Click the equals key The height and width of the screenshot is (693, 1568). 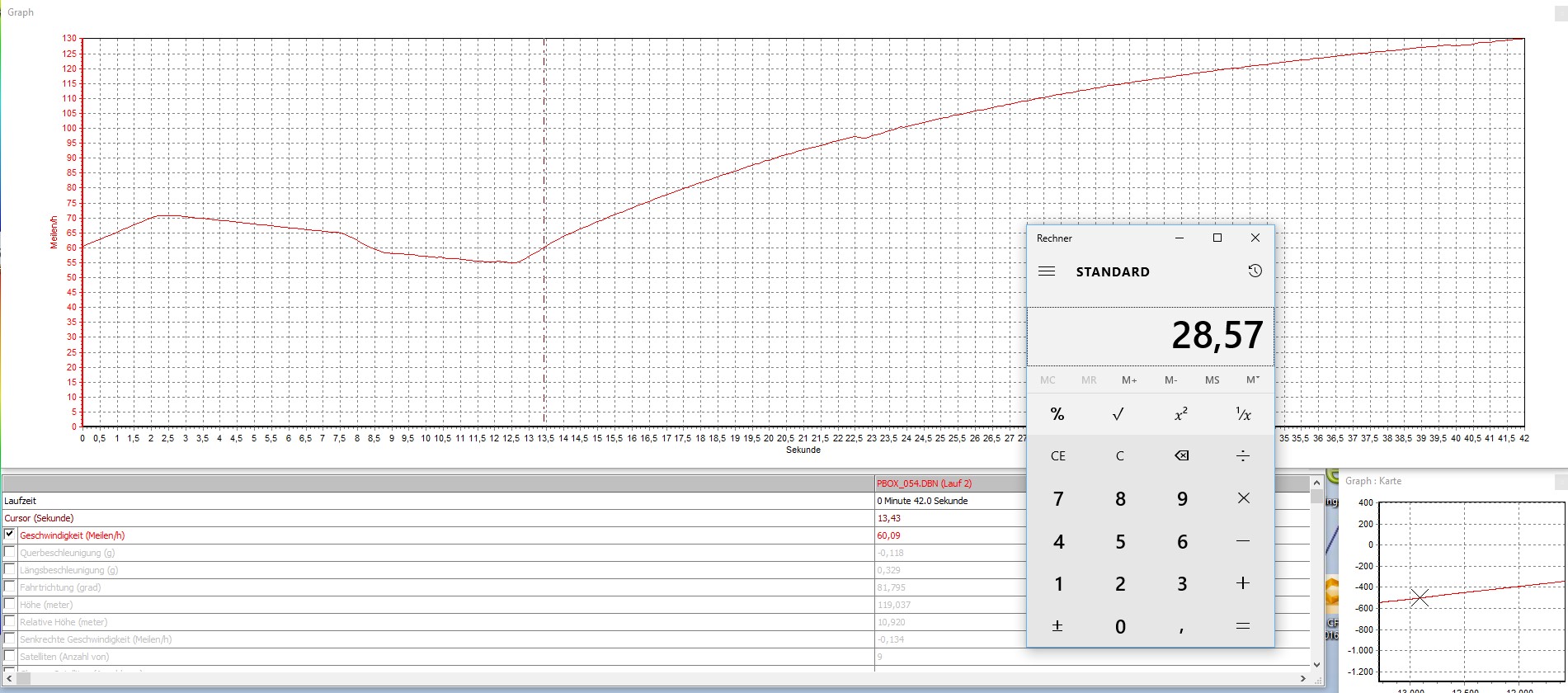click(x=1243, y=627)
